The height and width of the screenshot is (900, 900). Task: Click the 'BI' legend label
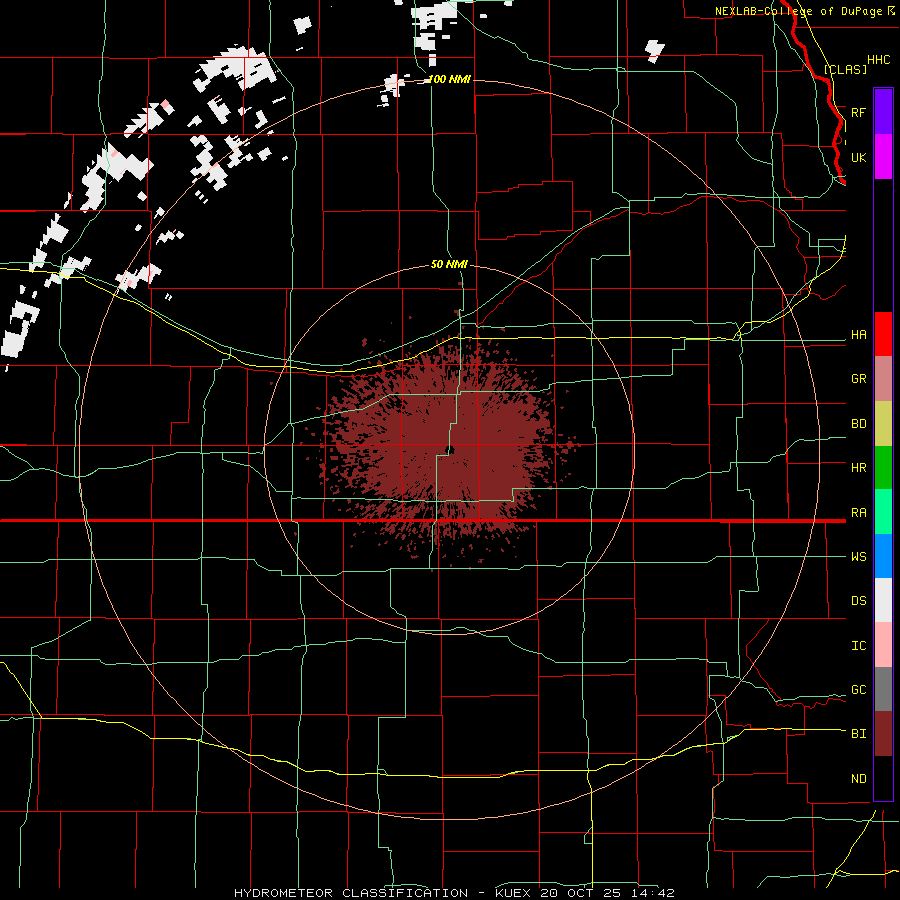858,734
